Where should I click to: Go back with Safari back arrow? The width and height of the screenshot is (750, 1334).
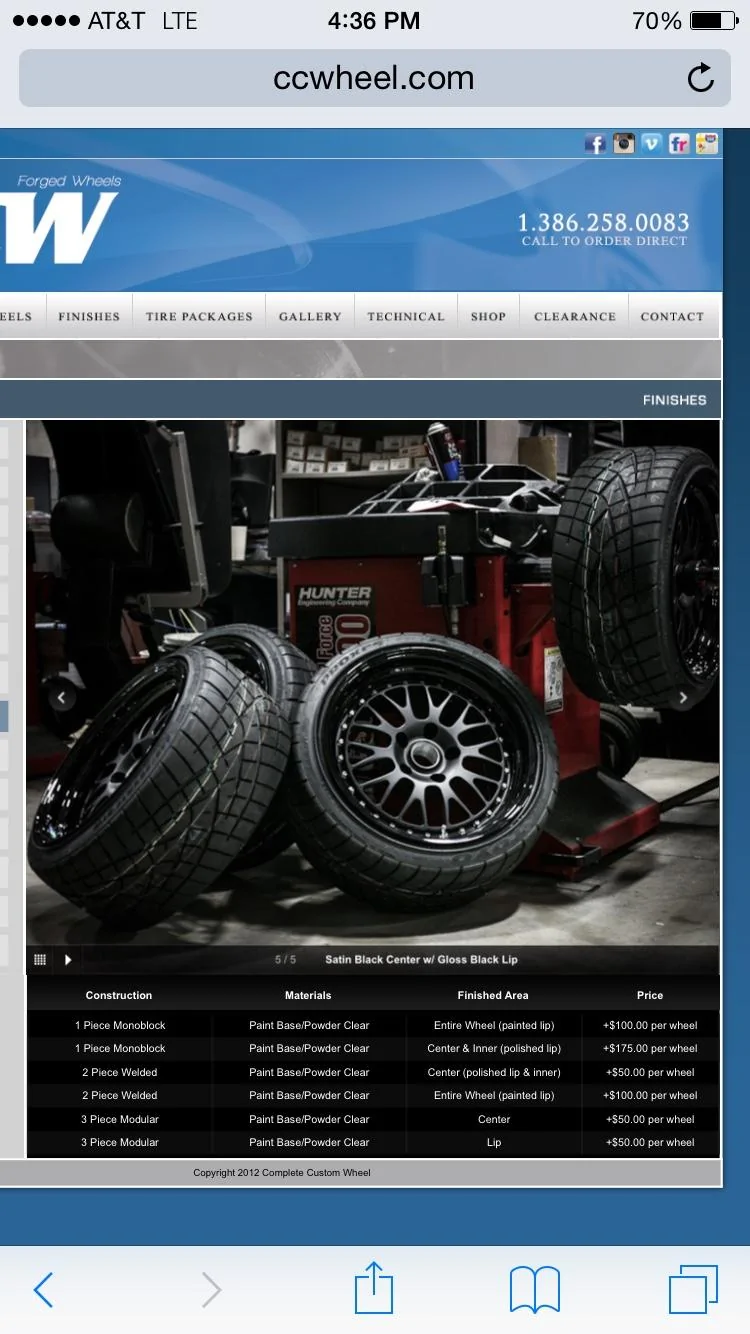[43, 1290]
